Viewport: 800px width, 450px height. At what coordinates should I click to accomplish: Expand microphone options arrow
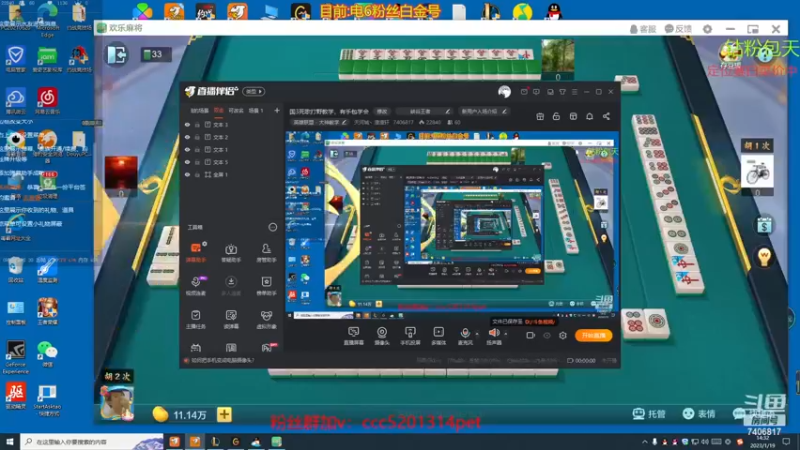click(x=477, y=334)
